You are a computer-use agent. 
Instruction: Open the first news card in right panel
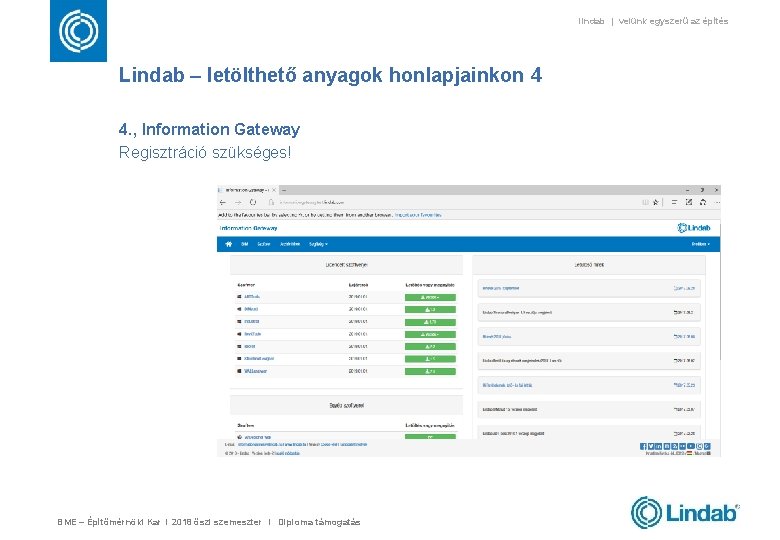pos(589,288)
